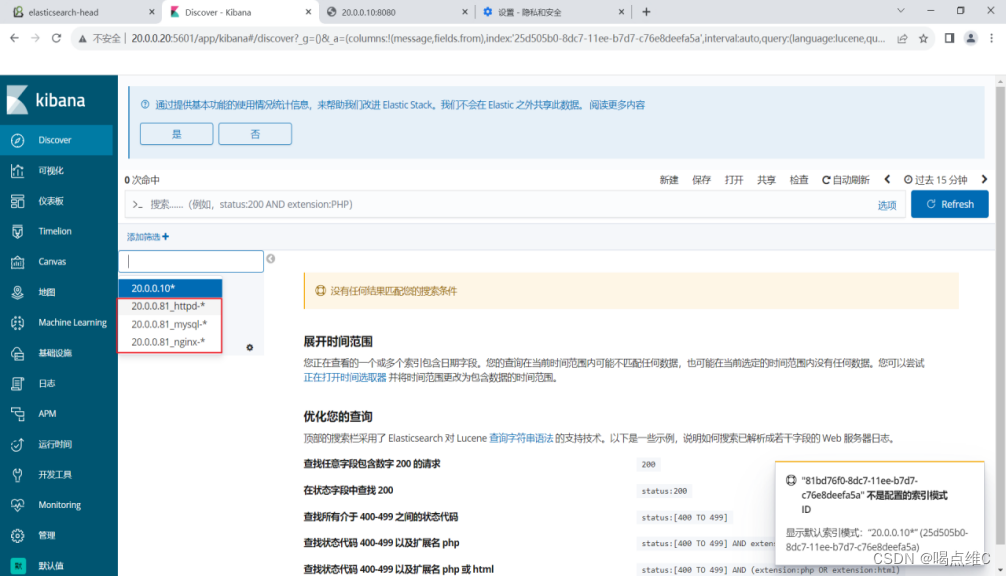1006x576 pixels.
Task: Focus the Lucene search query field
Action: [500, 205]
